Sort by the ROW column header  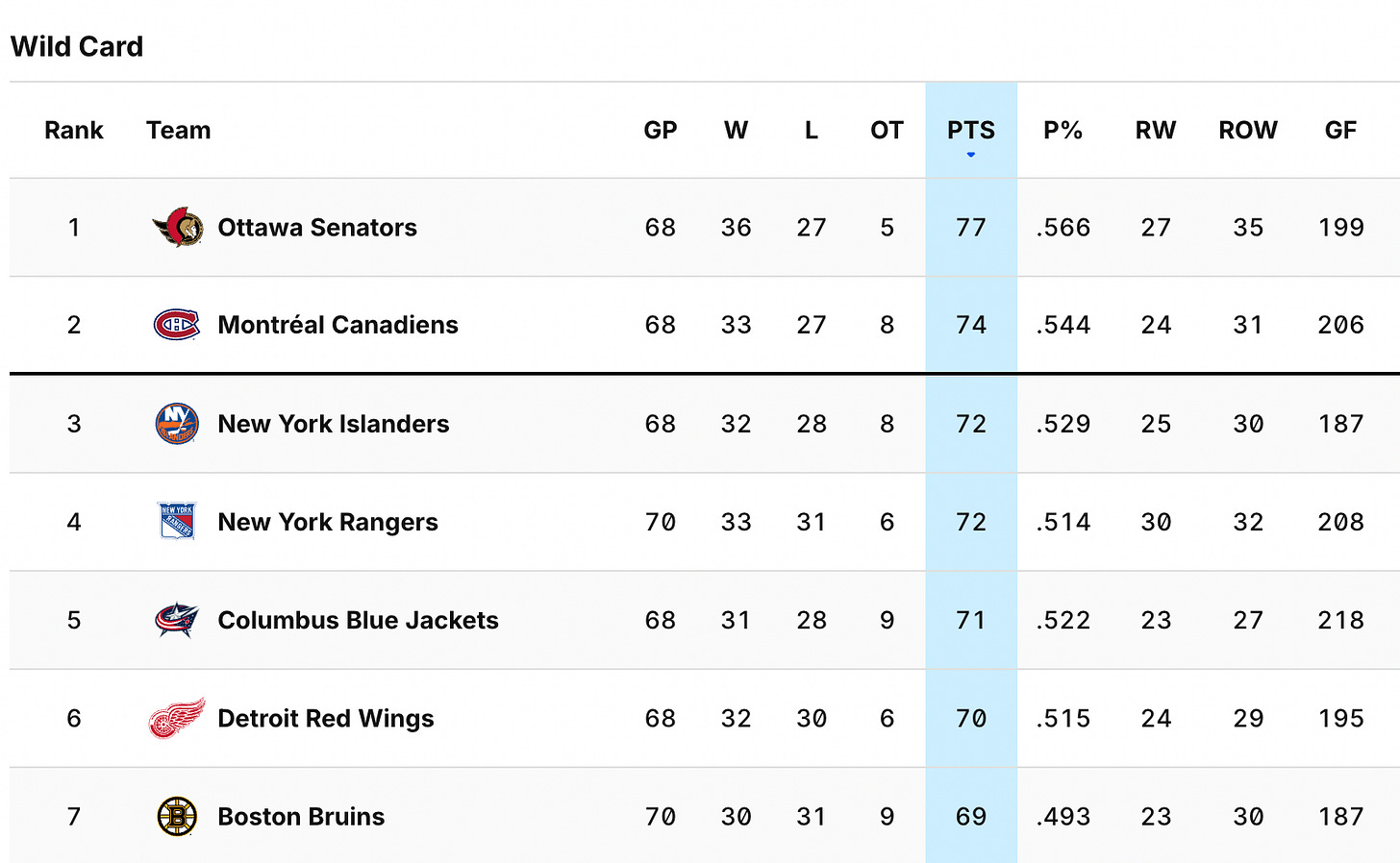pos(1248,130)
